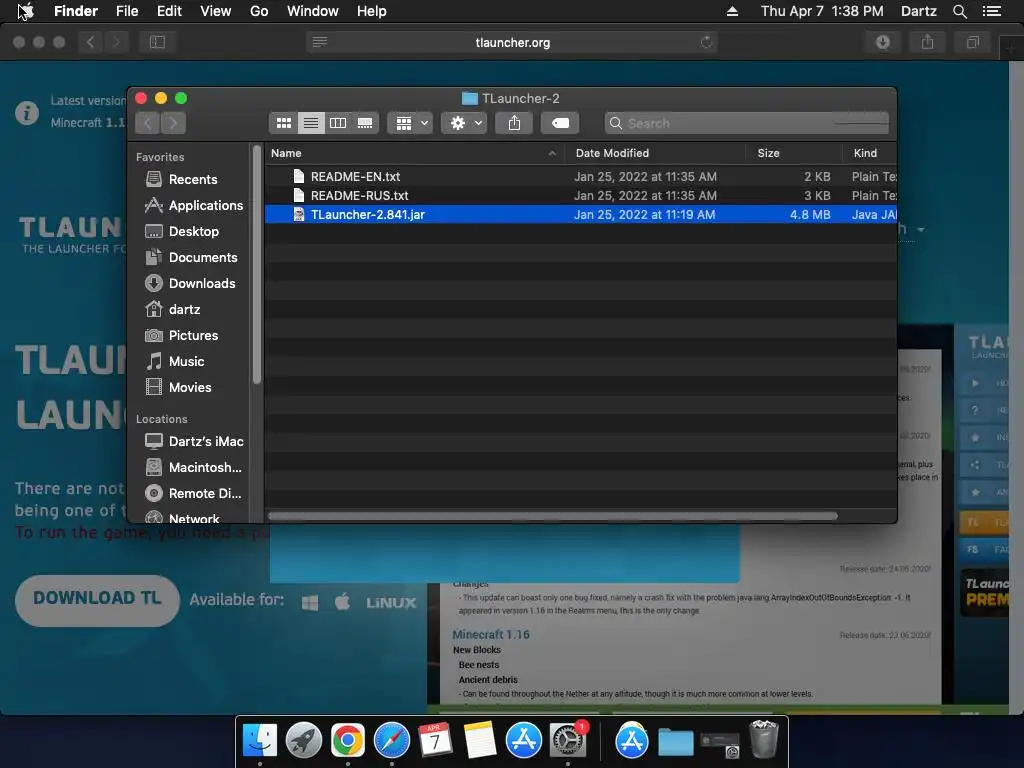Go forward in Finder window
Screen dimensions: 1024x768
click(173, 123)
